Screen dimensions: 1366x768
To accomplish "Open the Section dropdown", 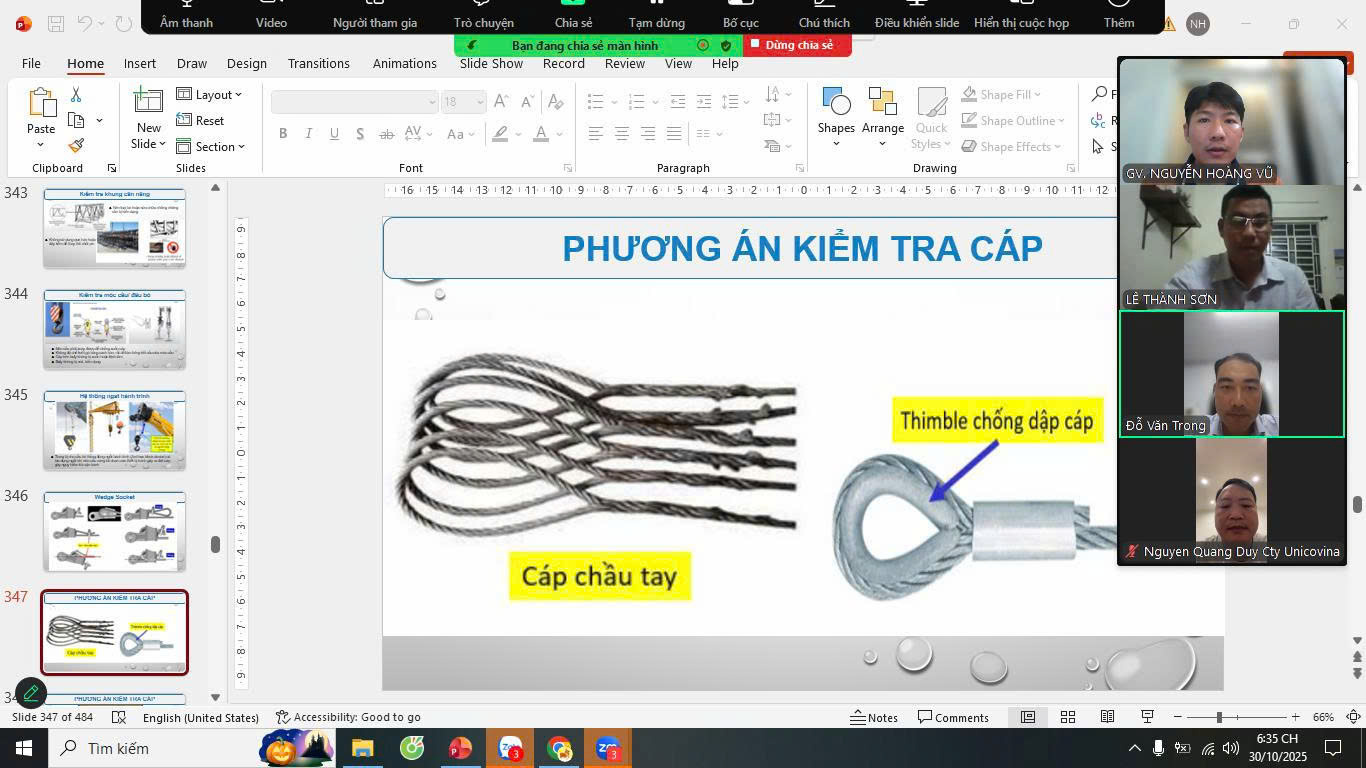I will (211, 146).
